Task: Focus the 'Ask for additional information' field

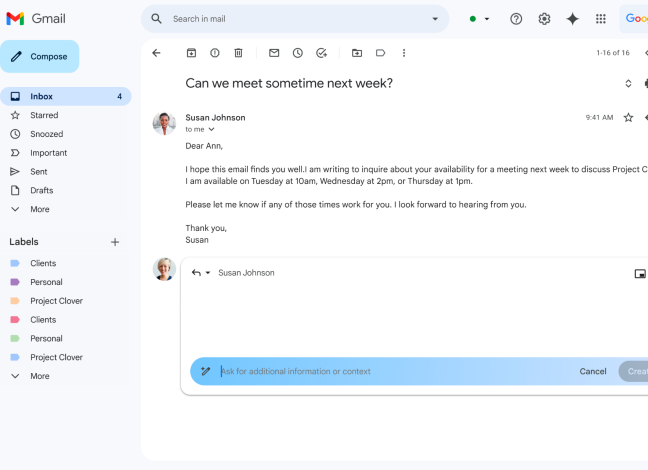Action: click(395, 371)
